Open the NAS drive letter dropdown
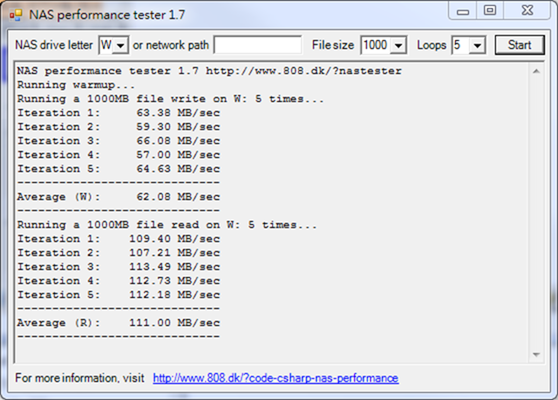Screen dimensions: 558x400 (x=121, y=46)
